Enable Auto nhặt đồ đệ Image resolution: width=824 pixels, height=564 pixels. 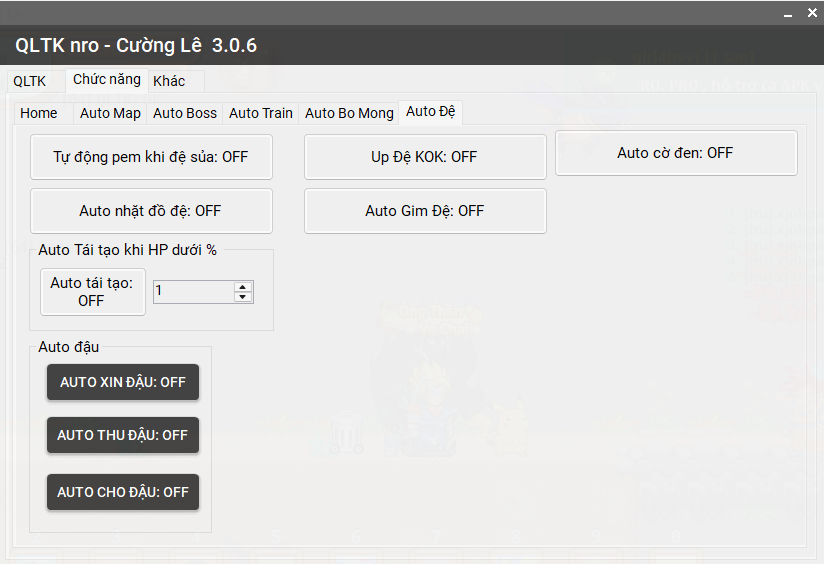point(150,211)
